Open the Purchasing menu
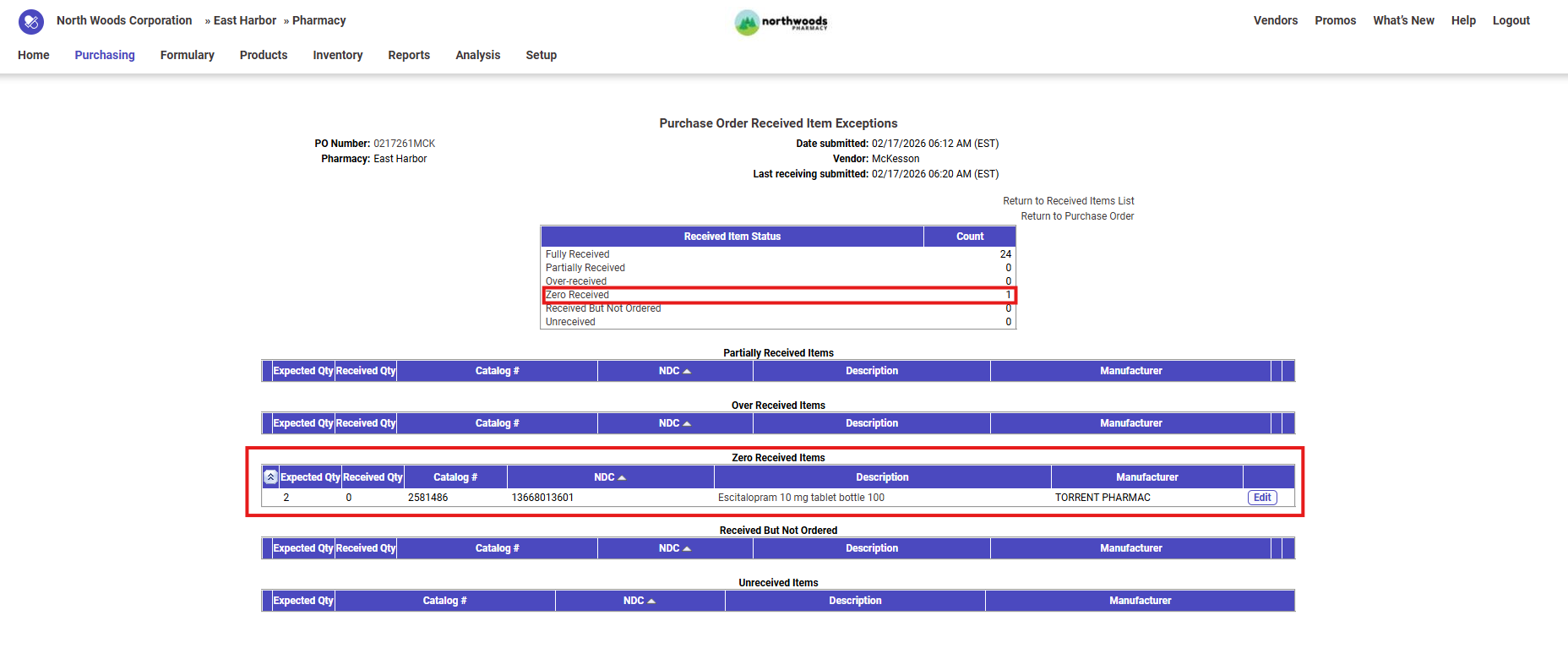Image resolution: width=1568 pixels, height=648 pixels. (105, 55)
